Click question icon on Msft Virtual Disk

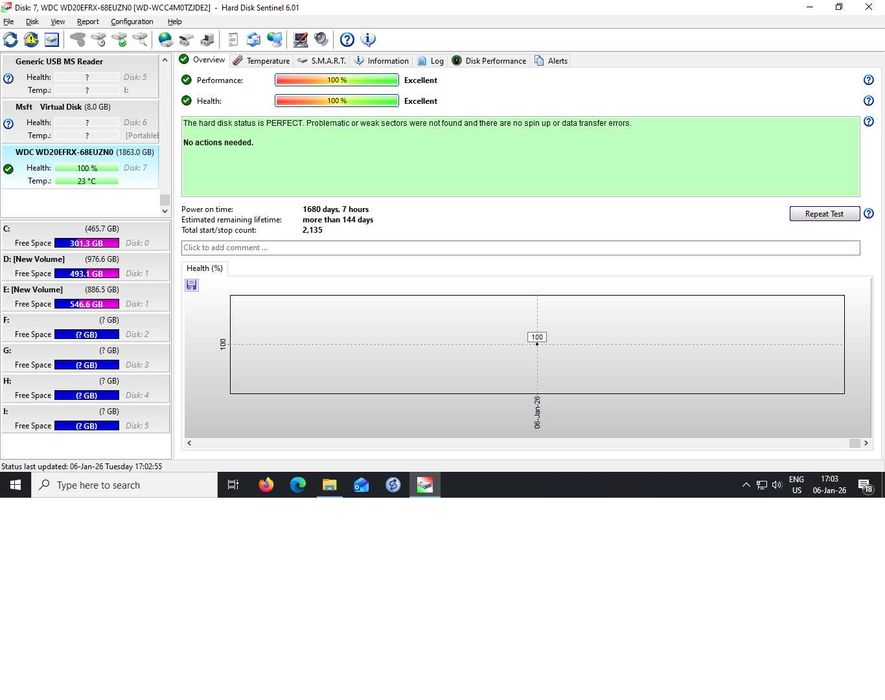coord(8,124)
